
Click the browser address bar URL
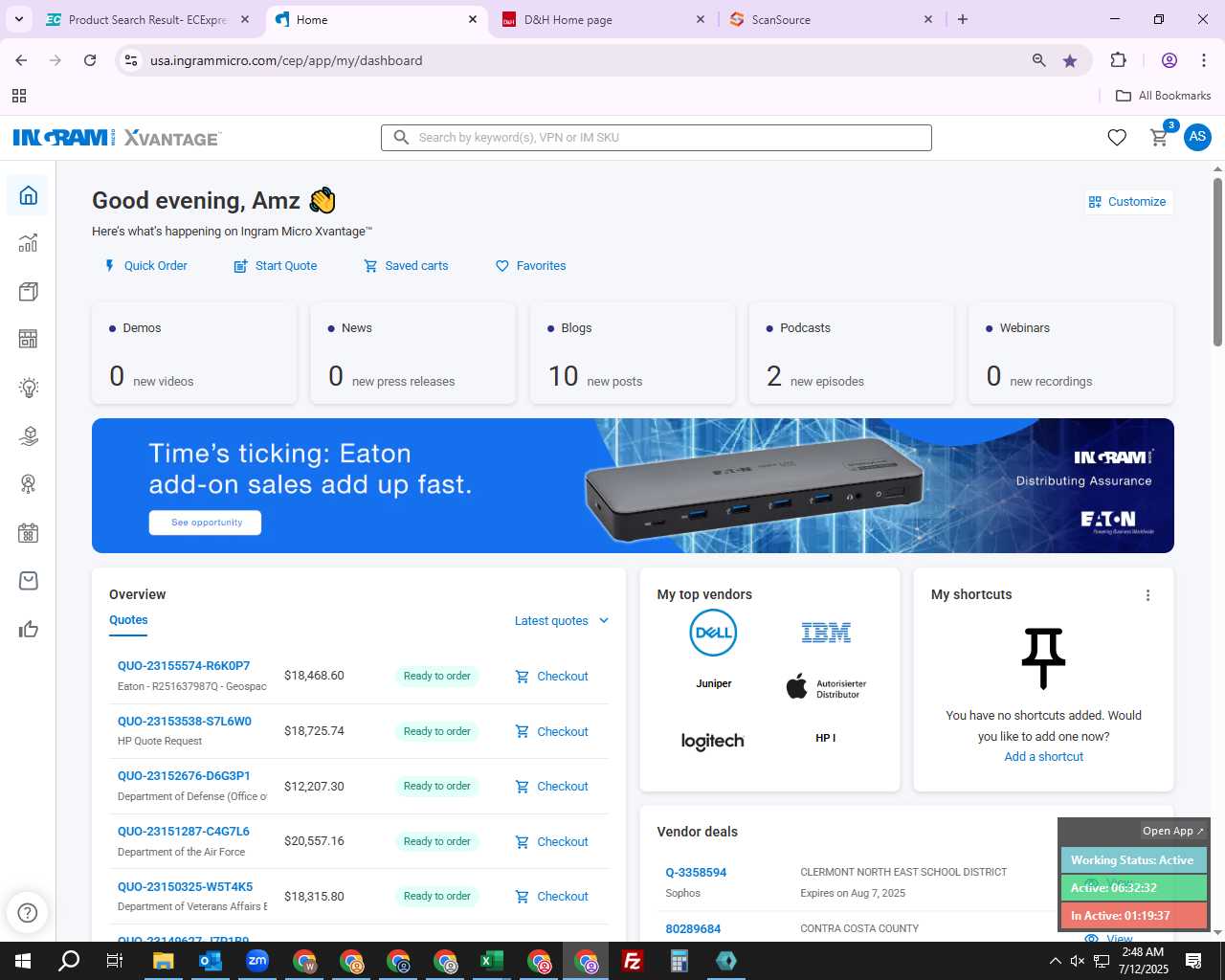click(x=286, y=60)
